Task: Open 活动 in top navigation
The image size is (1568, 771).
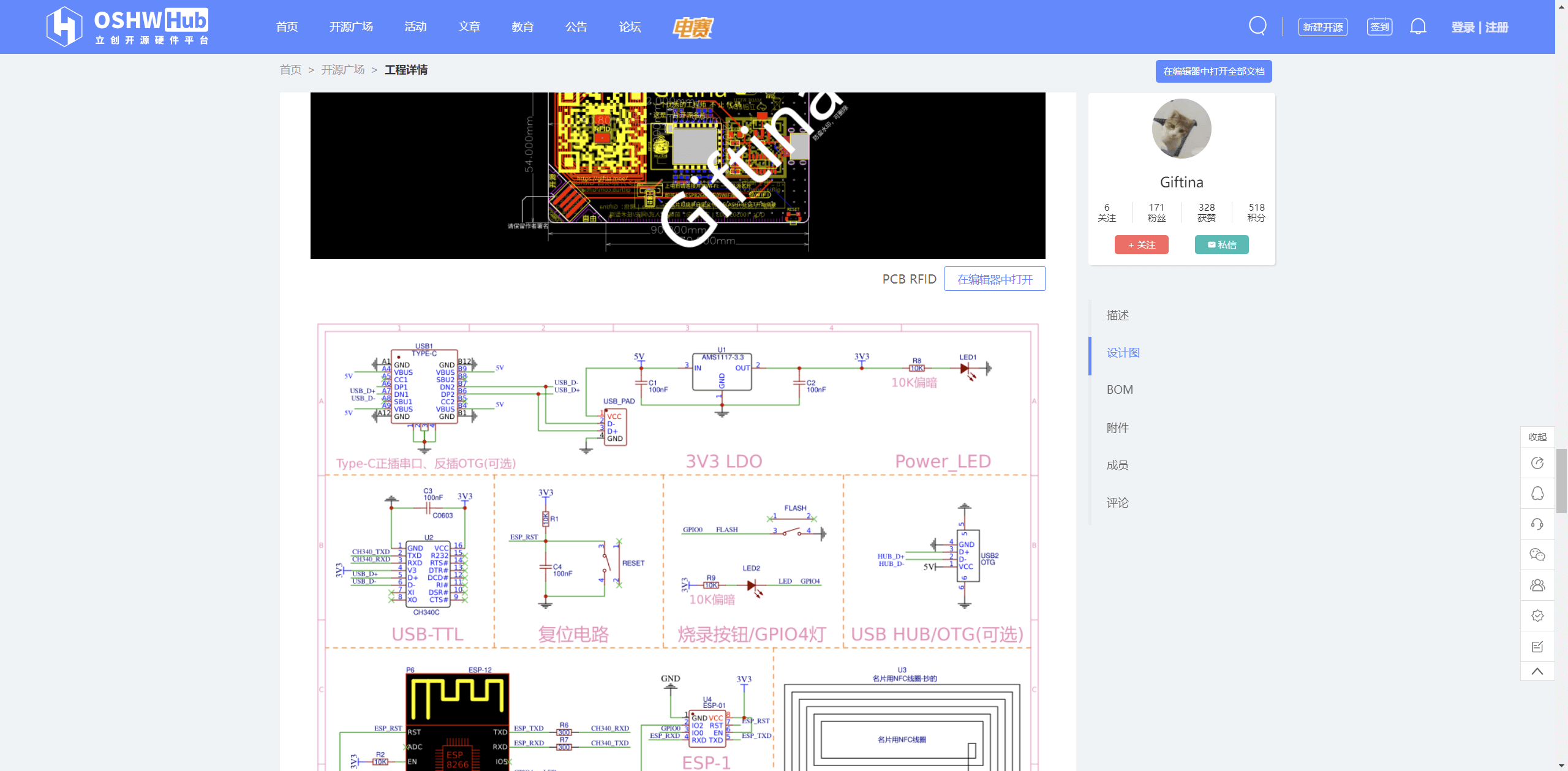Action: click(x=415, y=27)
